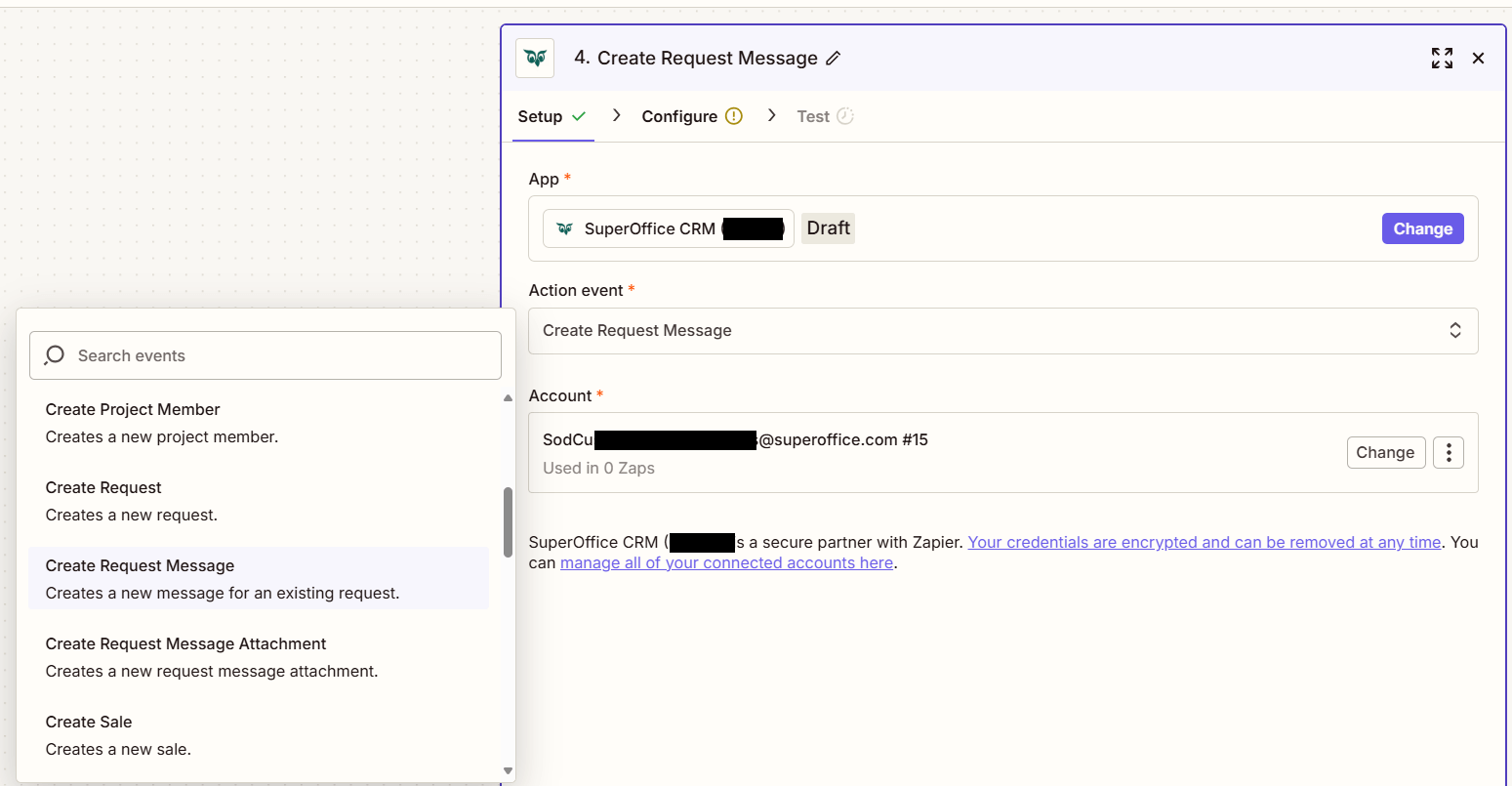
Task: Click scroll up arrow in events list
Action: [x=508, y=398]
